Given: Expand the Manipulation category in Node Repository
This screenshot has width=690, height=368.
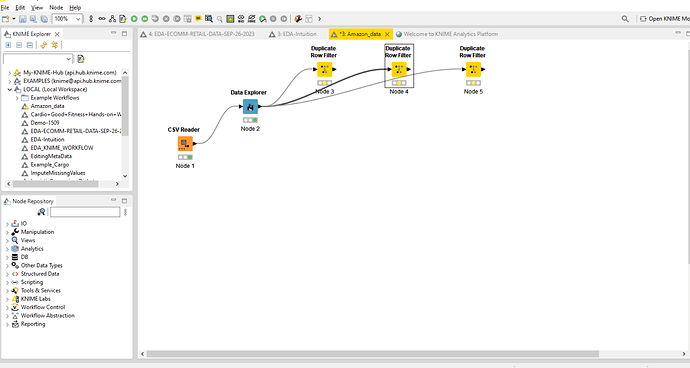Looking at the screenshot, I should (x=7, y=232).
